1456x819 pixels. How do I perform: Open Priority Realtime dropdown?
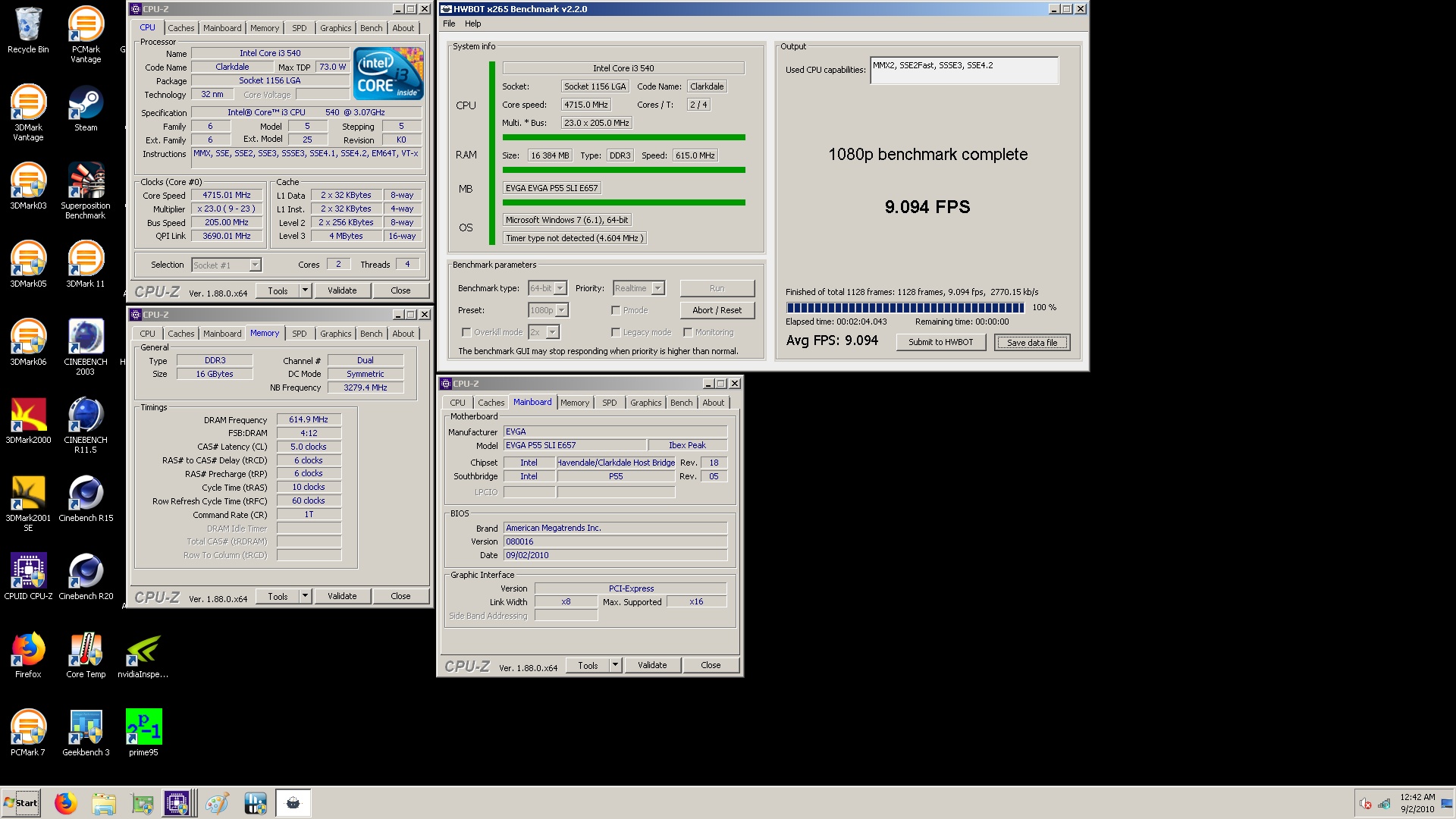pyautogui.click(x=658, y=288)
